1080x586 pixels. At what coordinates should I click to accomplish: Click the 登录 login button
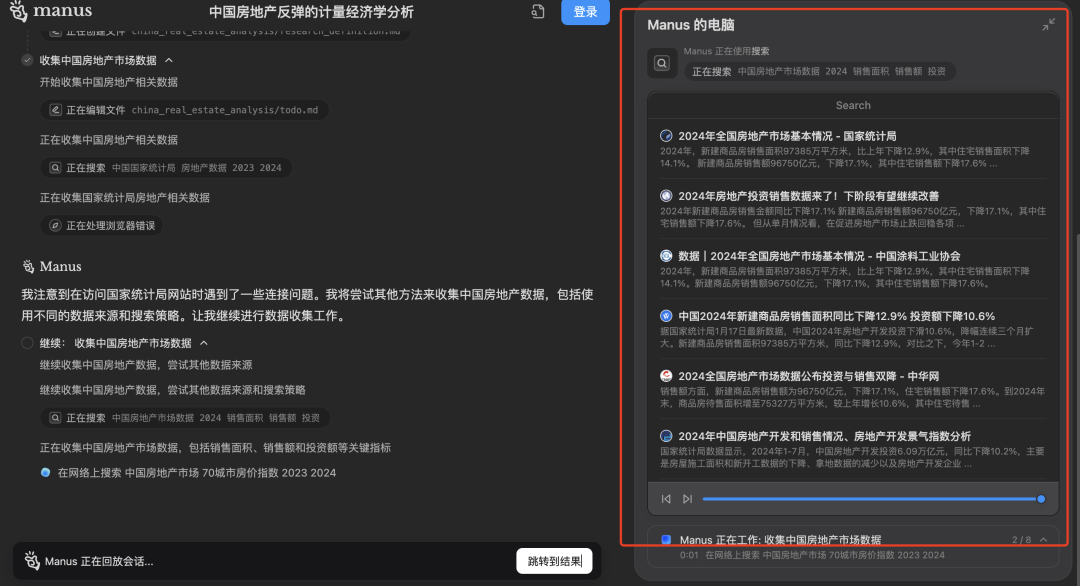(585, 12)
